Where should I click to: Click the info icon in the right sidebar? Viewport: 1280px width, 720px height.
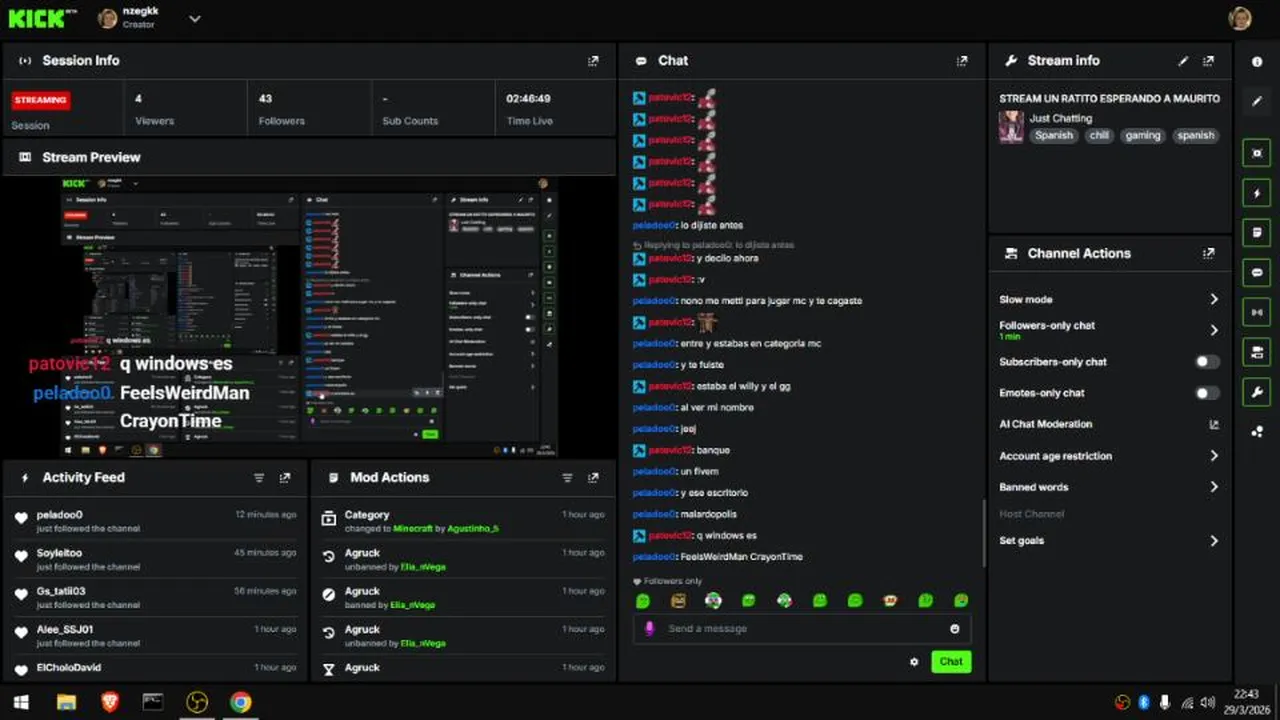[1257, 61]
